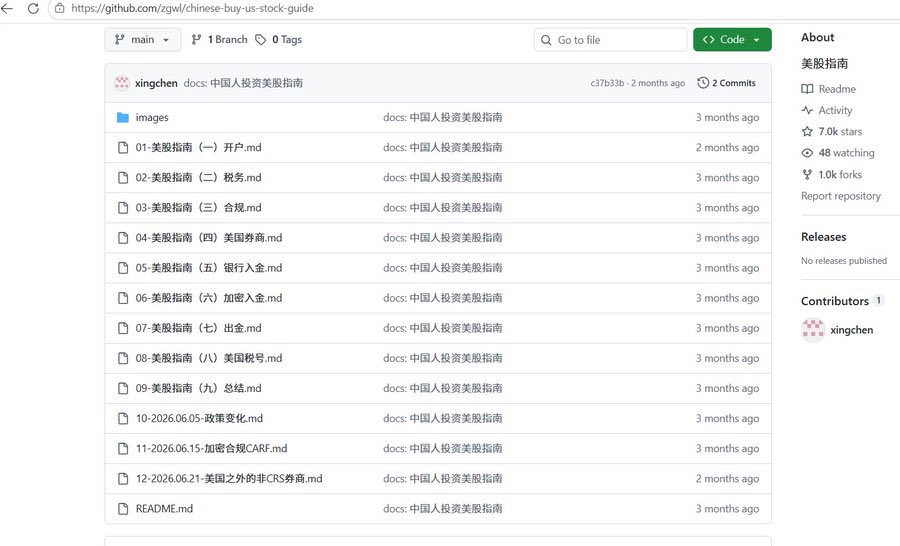Go back with the browser back arrow
This screenshot has width=900, height=546.
(7, 9)
